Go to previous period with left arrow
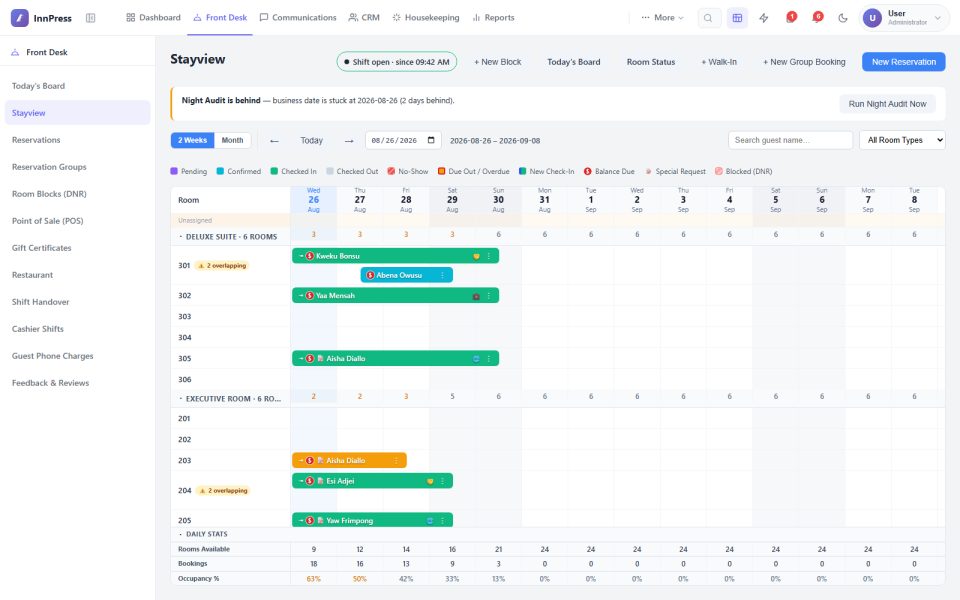 274,141
